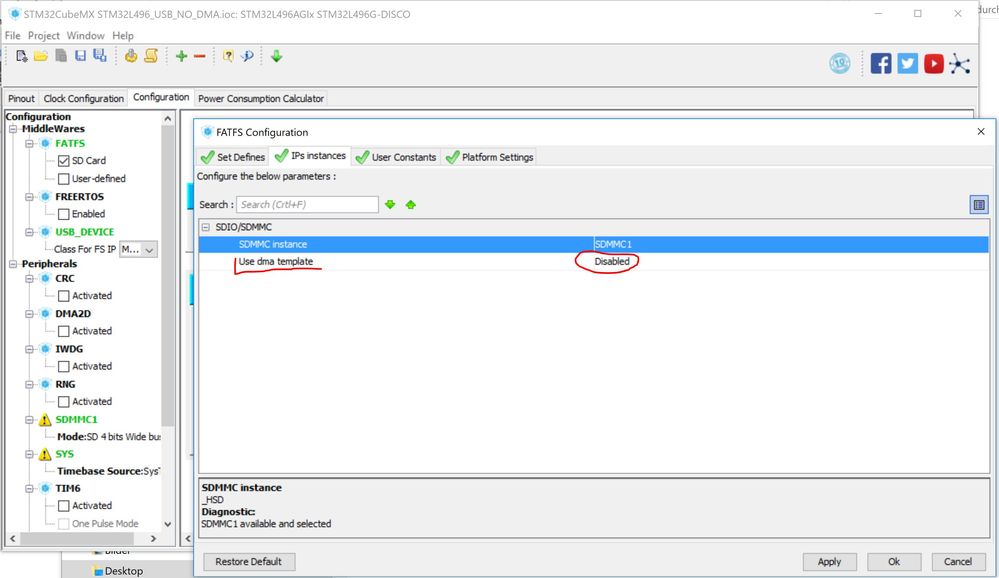Image resolution: width=999 pixels, height=578 pixels.
Task: Click the Apply button
Action: [x=830, y=561]
